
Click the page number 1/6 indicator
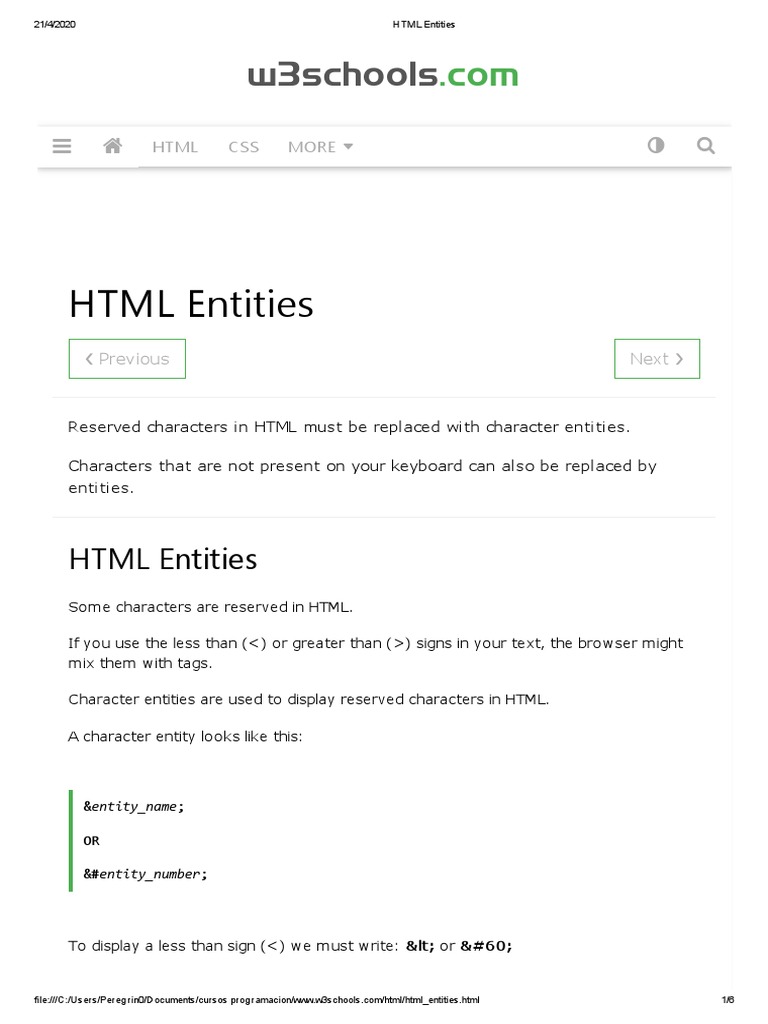click(727, 1000)
